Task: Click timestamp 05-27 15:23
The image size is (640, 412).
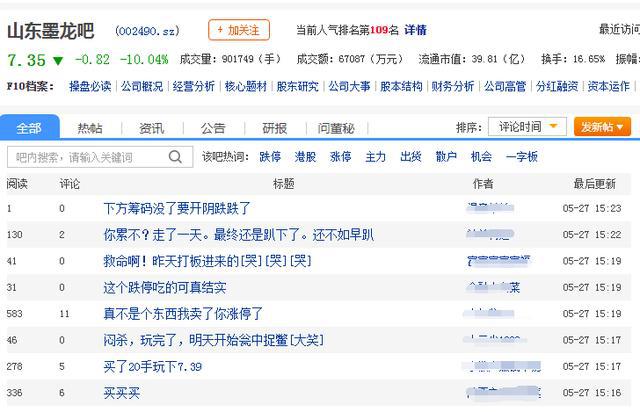Action: (592, 208)
